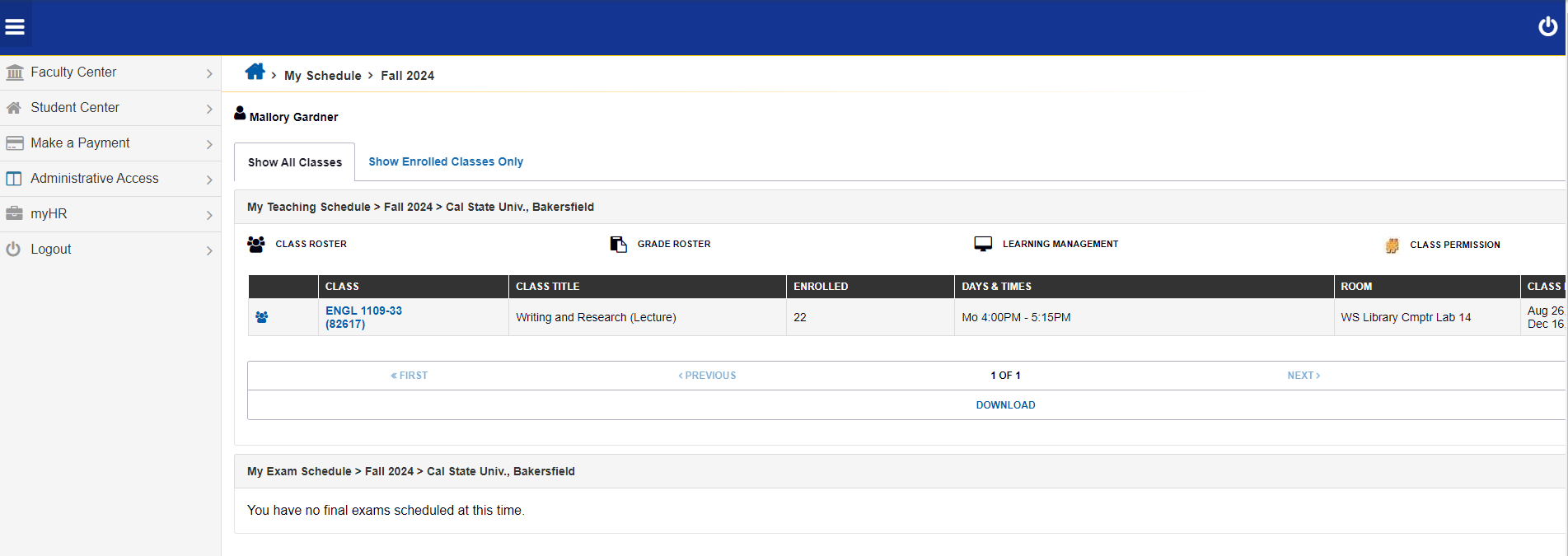Click the DAYS & TIMES column header
This screenshot has width=1568, height=556.
[1144, 287]
